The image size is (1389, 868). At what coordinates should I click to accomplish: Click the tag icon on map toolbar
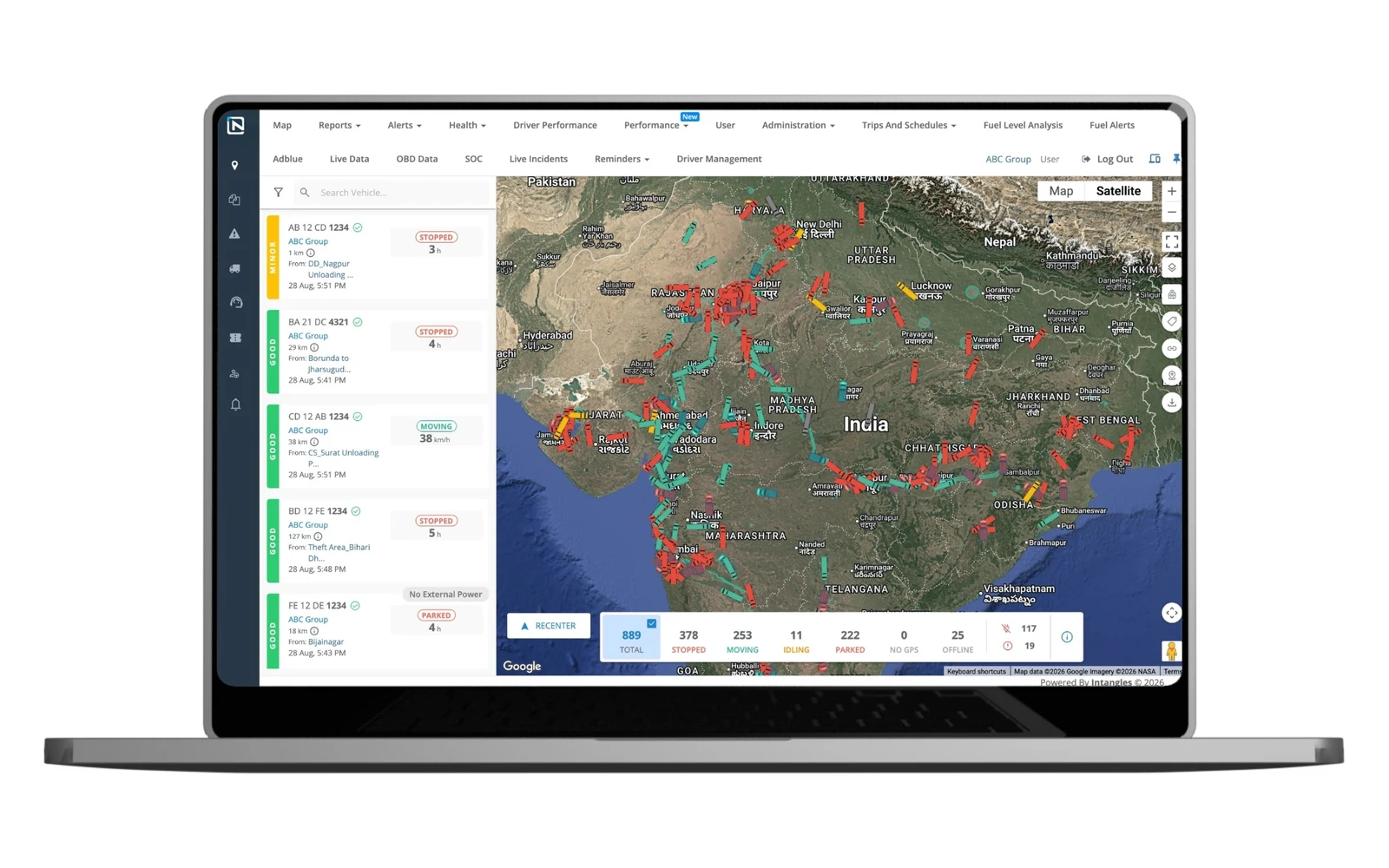pyautogui.click(x=1171, y=321)
